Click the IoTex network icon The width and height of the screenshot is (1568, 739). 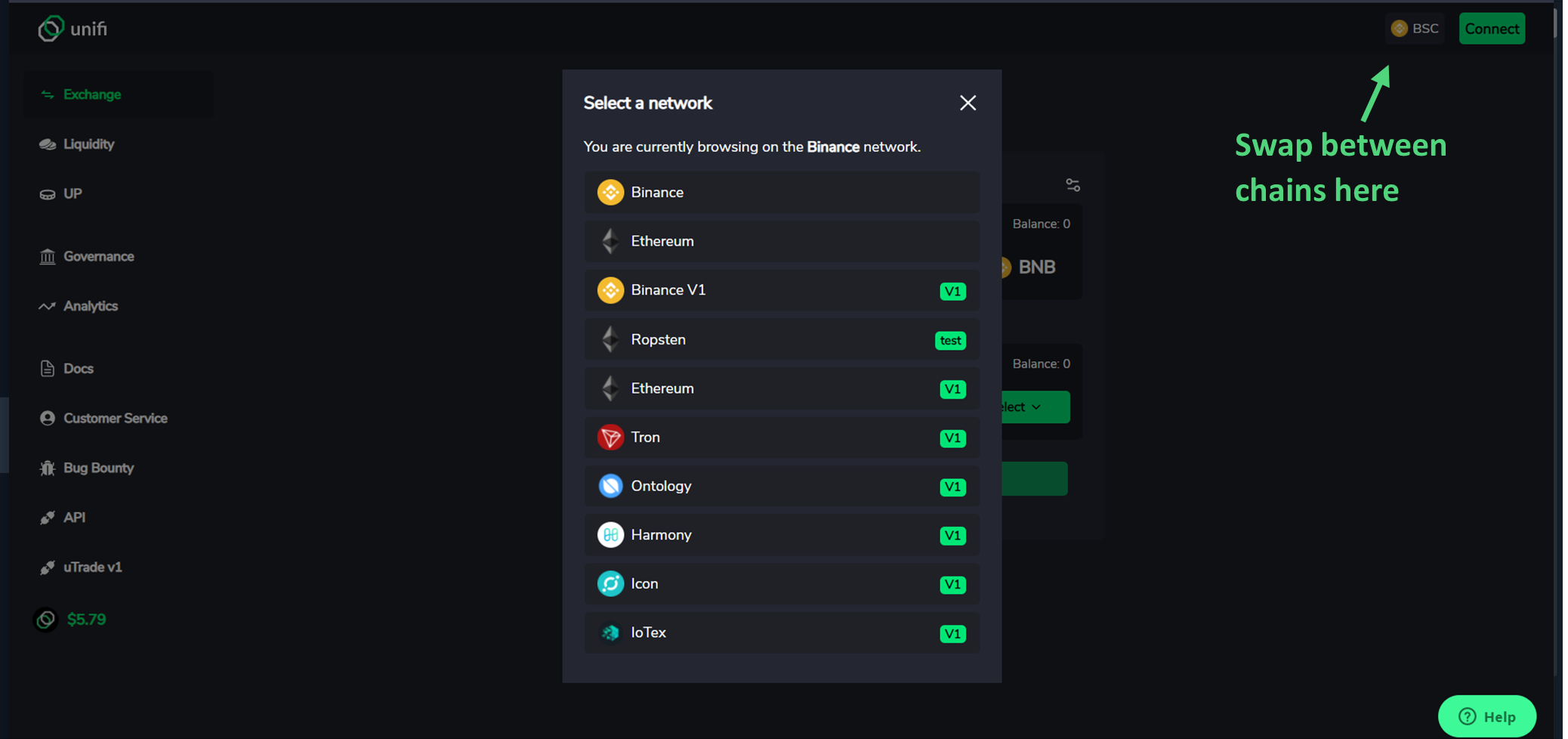pyautogui.click(x=610, y=632)
